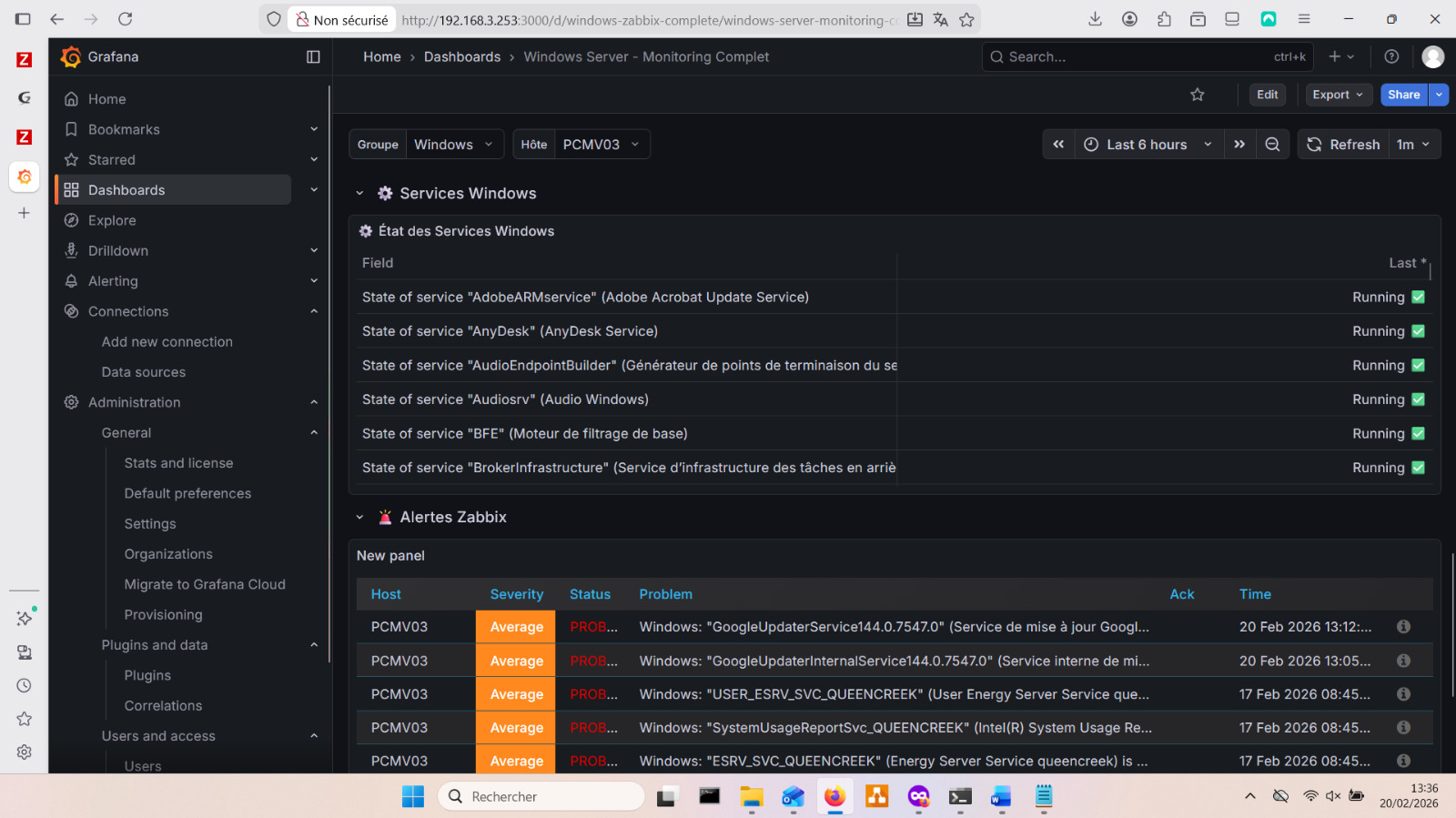Click the blue Share button
Viewport: 1456px width, 818px height.
(x=1404, y=95)
